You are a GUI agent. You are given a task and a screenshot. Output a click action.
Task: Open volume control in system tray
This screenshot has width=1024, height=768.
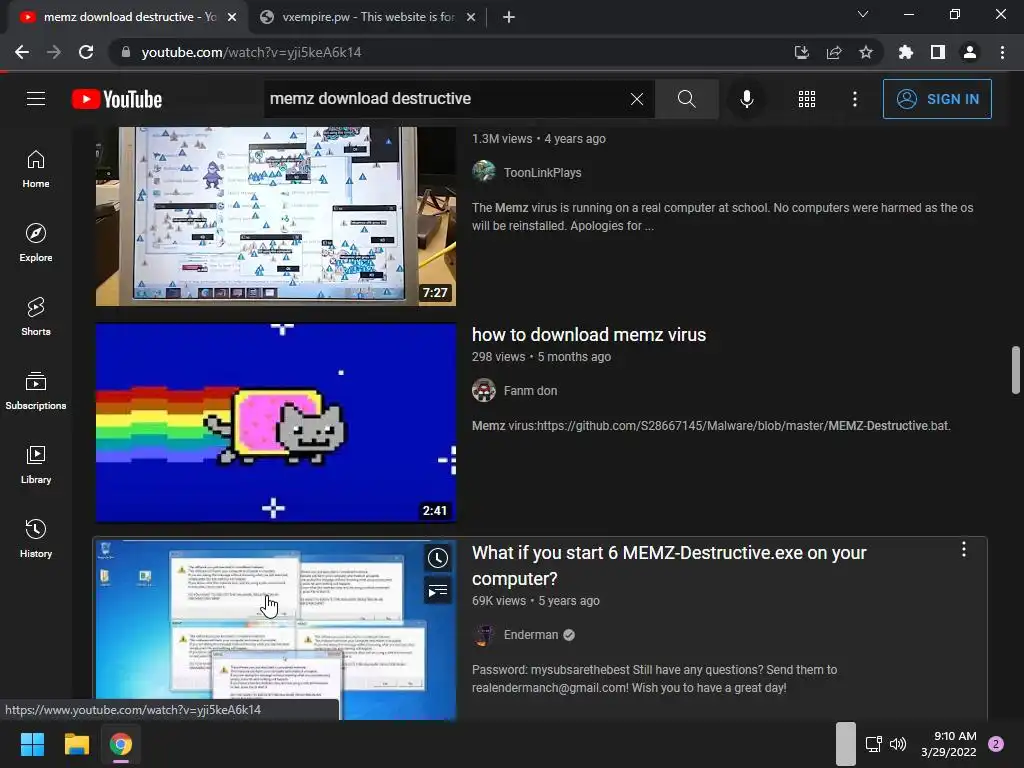click(x=898, y=744)
